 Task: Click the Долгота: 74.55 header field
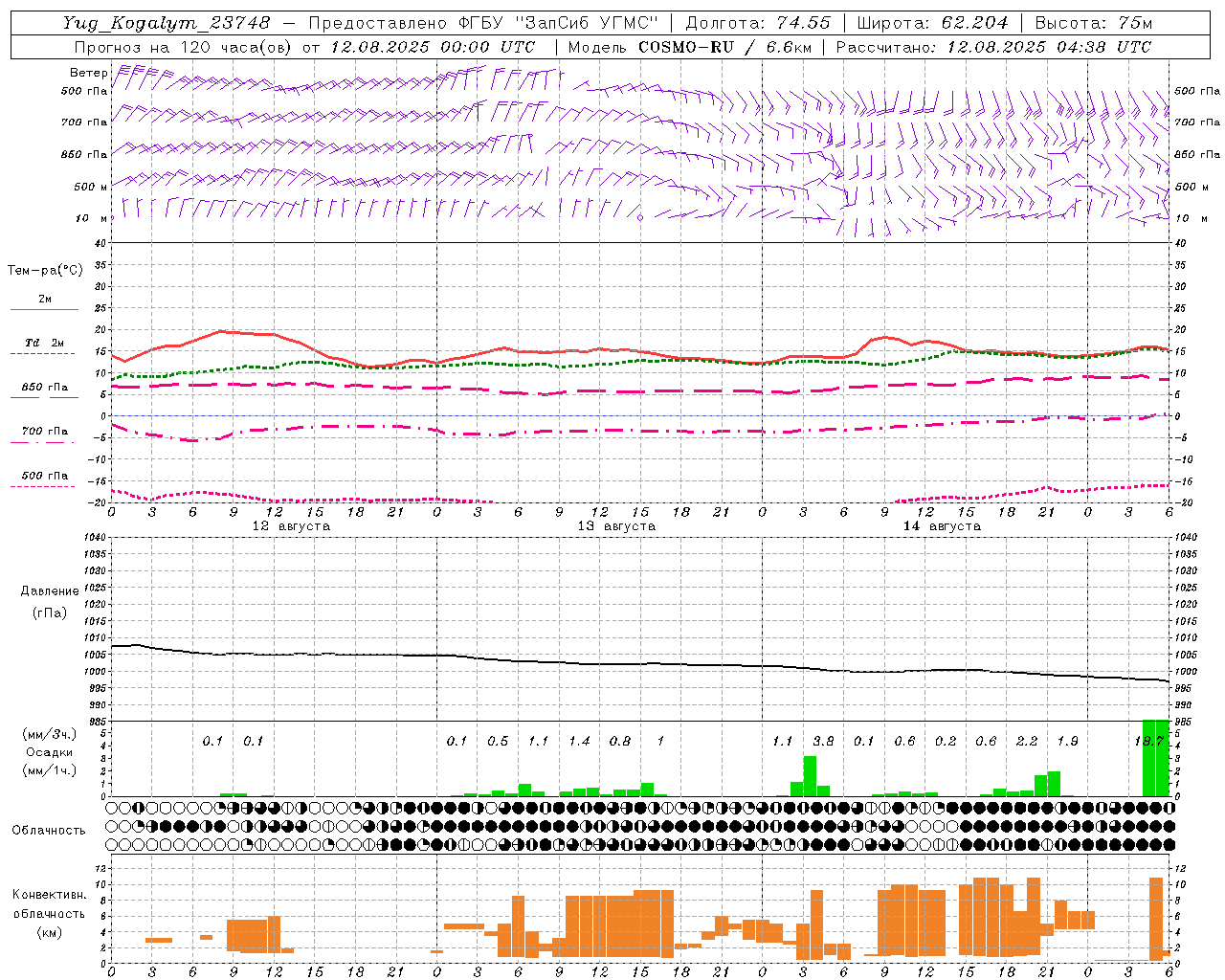pyautogui.click(x=758, y=23)
